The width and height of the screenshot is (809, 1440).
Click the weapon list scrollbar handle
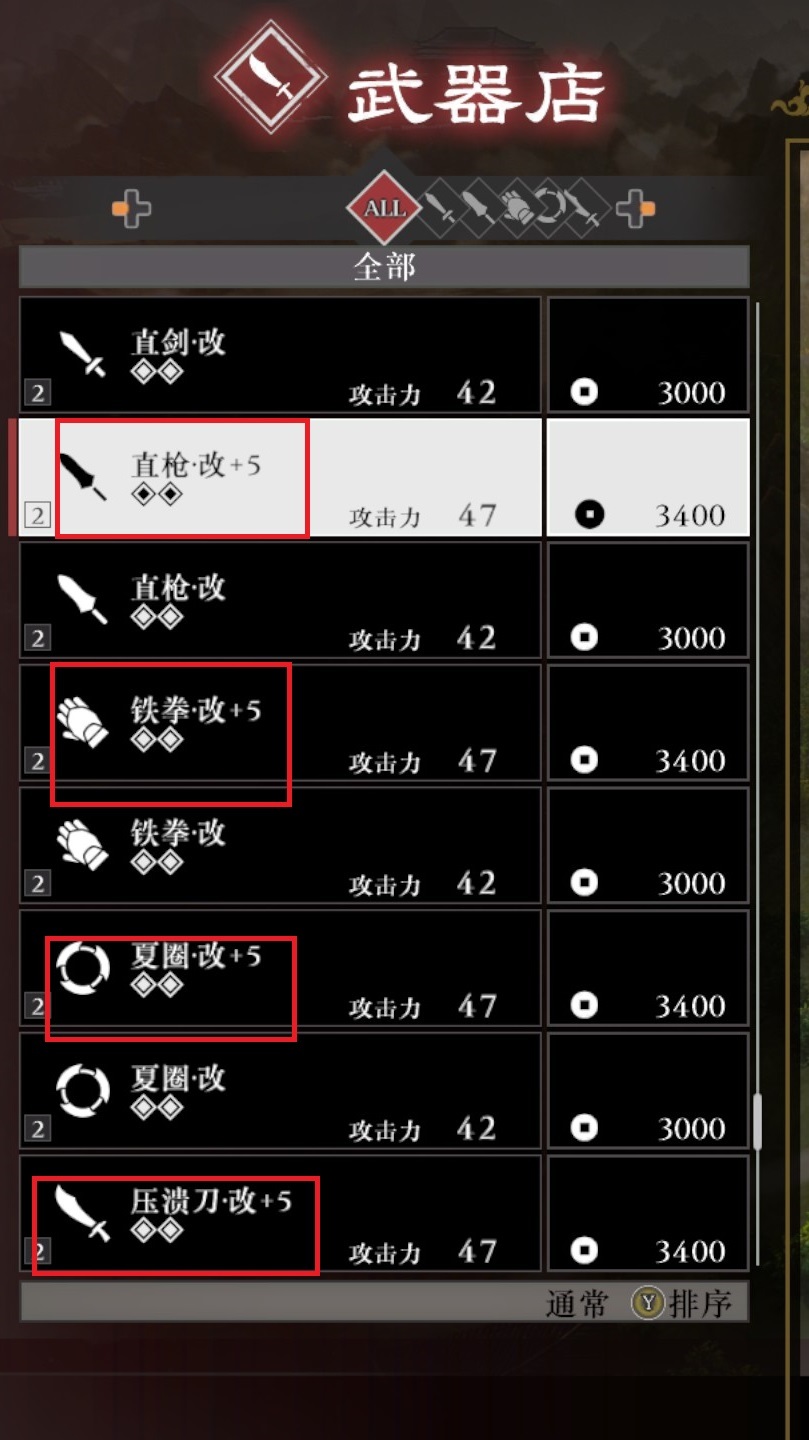[757, 1120]
